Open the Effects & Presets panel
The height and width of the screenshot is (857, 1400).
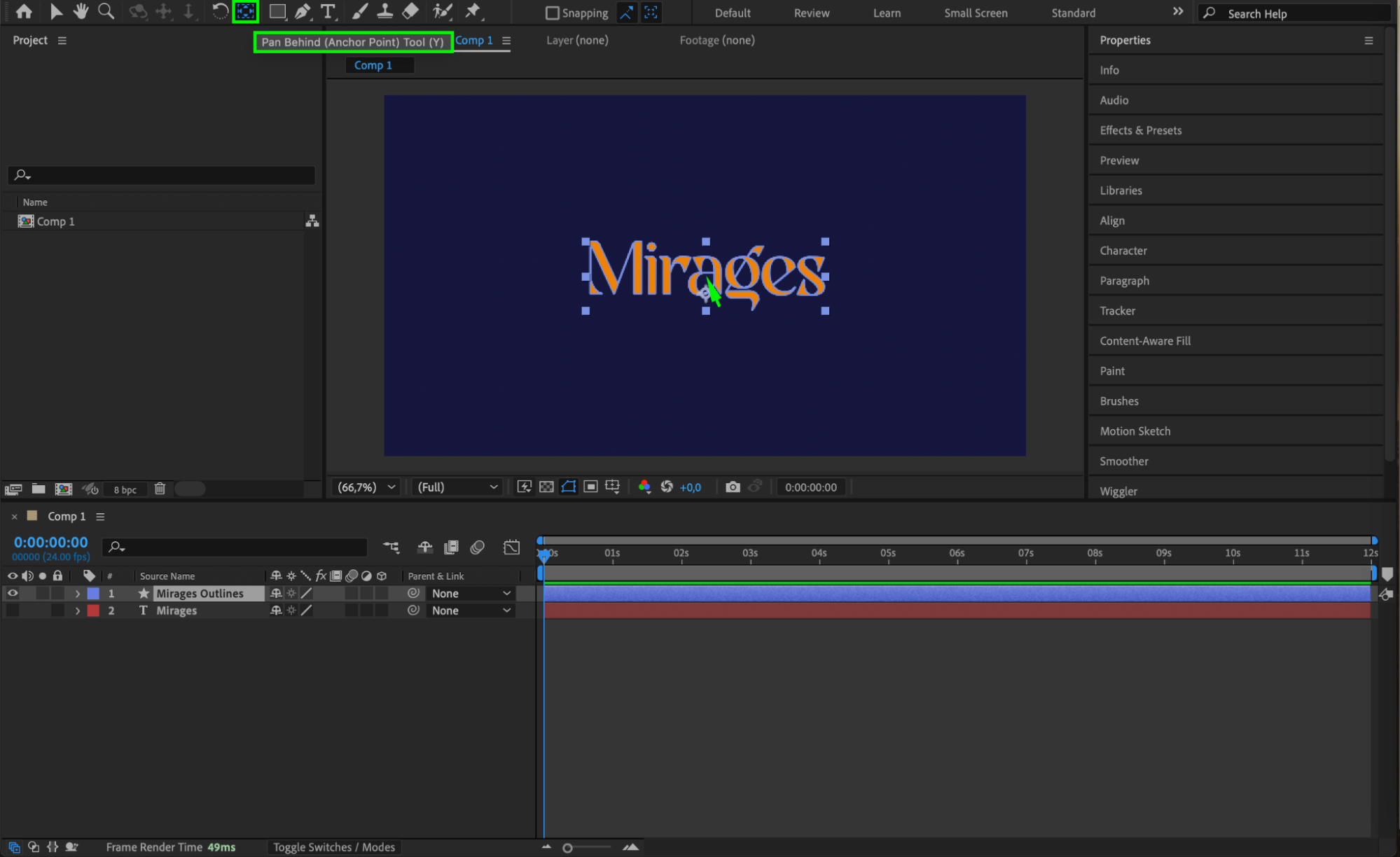click(x=1140, y=130)
